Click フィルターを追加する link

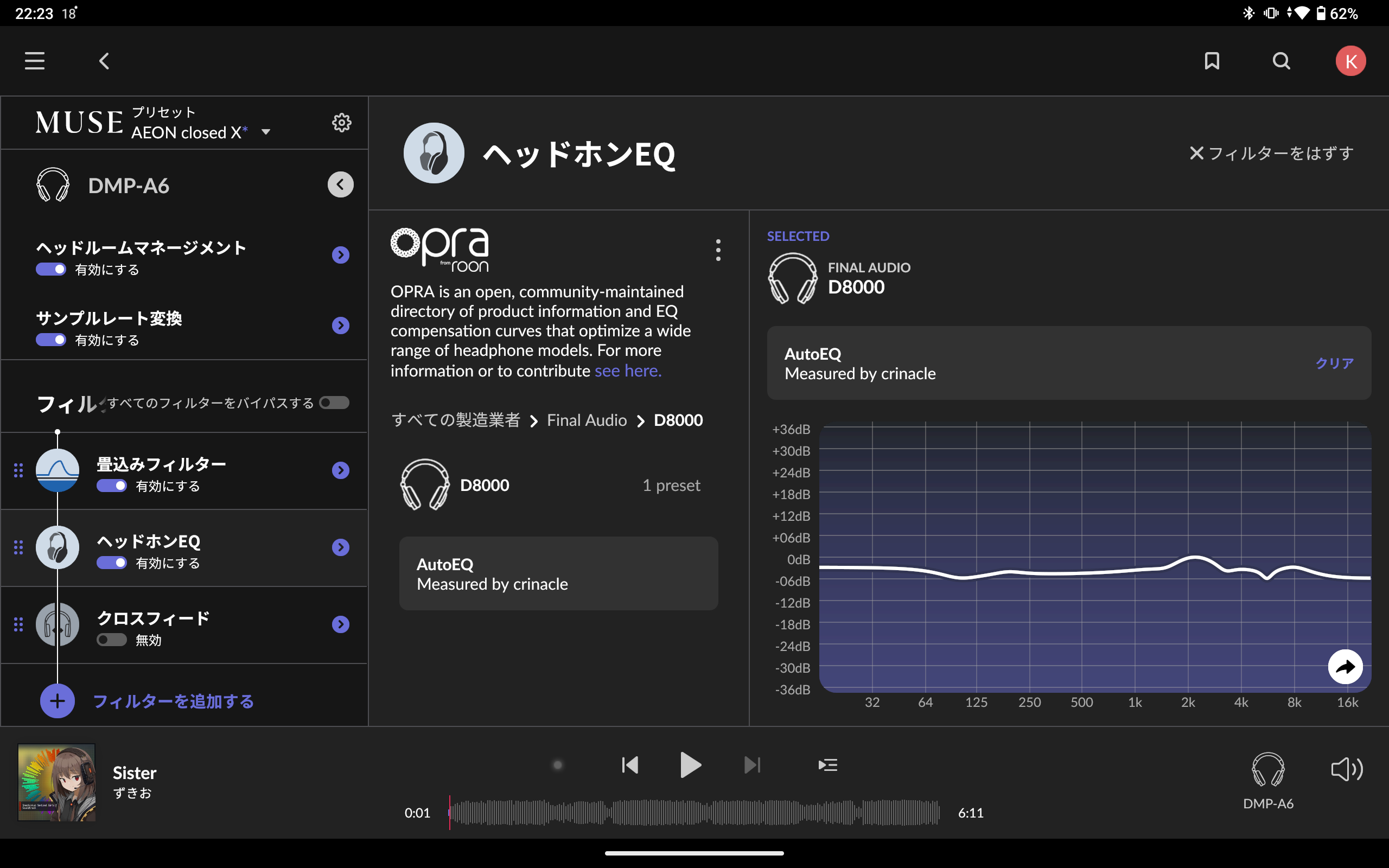pyautogui.click(x=173, y=701)
